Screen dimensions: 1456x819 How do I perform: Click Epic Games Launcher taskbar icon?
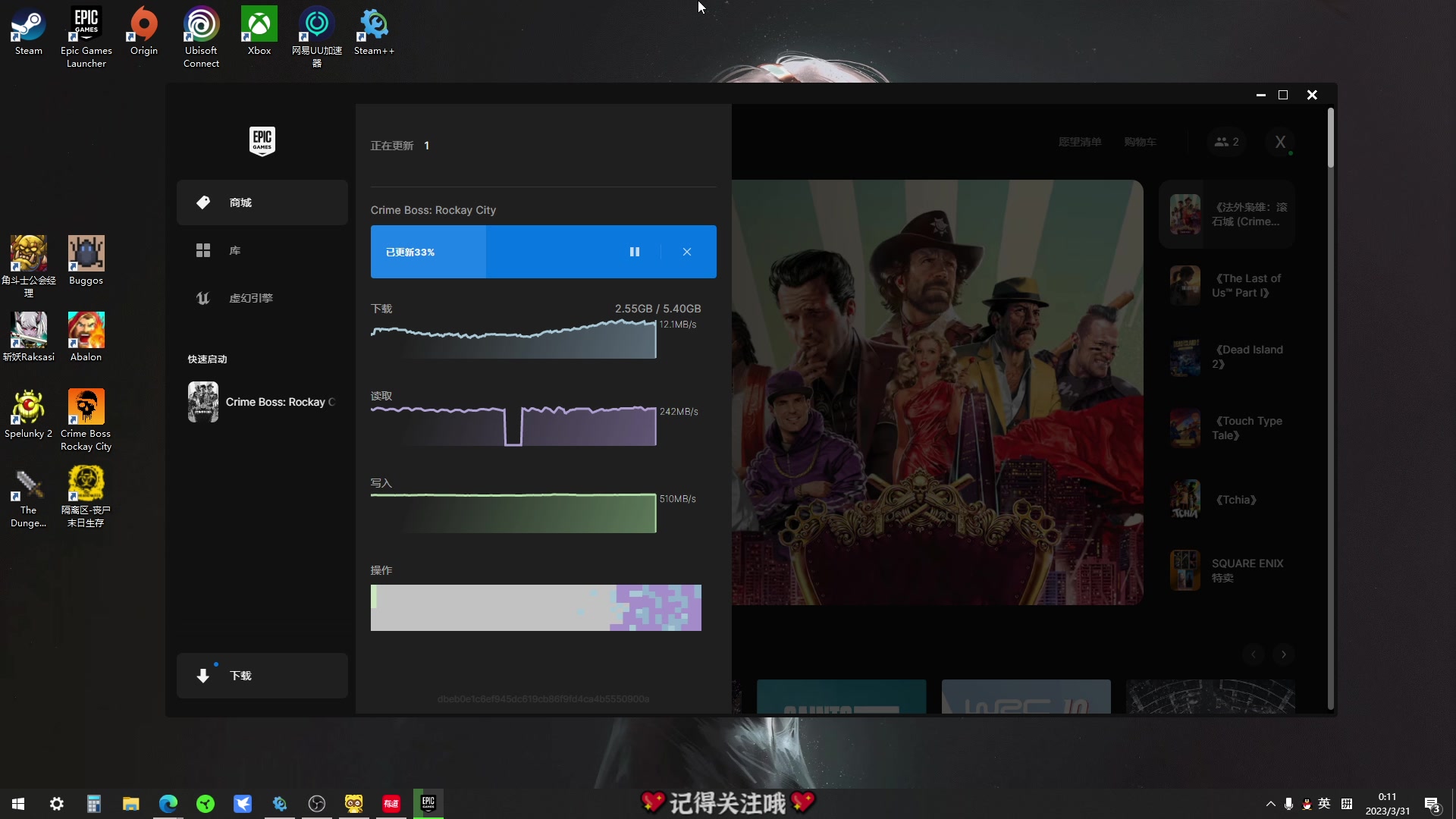coord(428,803)
